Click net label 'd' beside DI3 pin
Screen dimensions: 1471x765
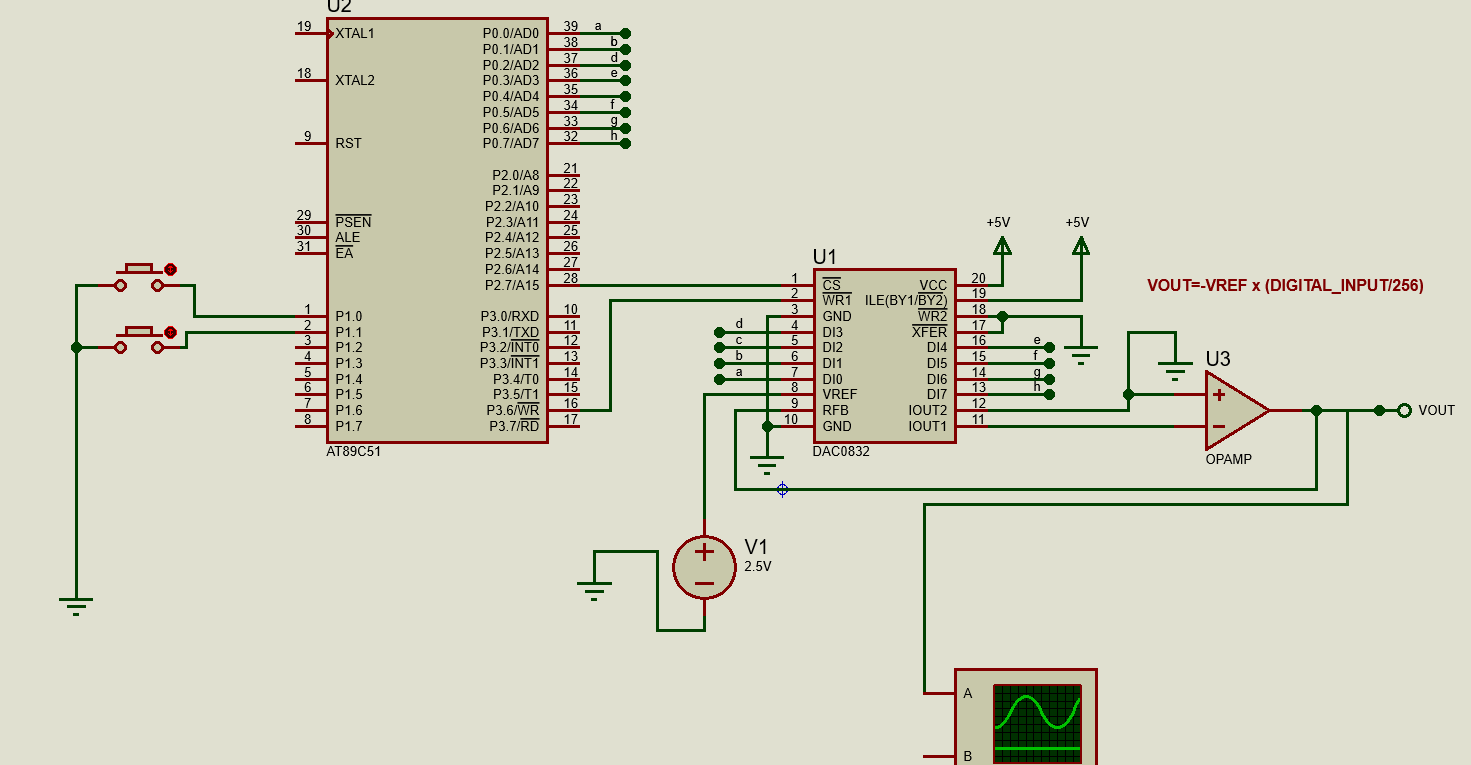[739, 323]
